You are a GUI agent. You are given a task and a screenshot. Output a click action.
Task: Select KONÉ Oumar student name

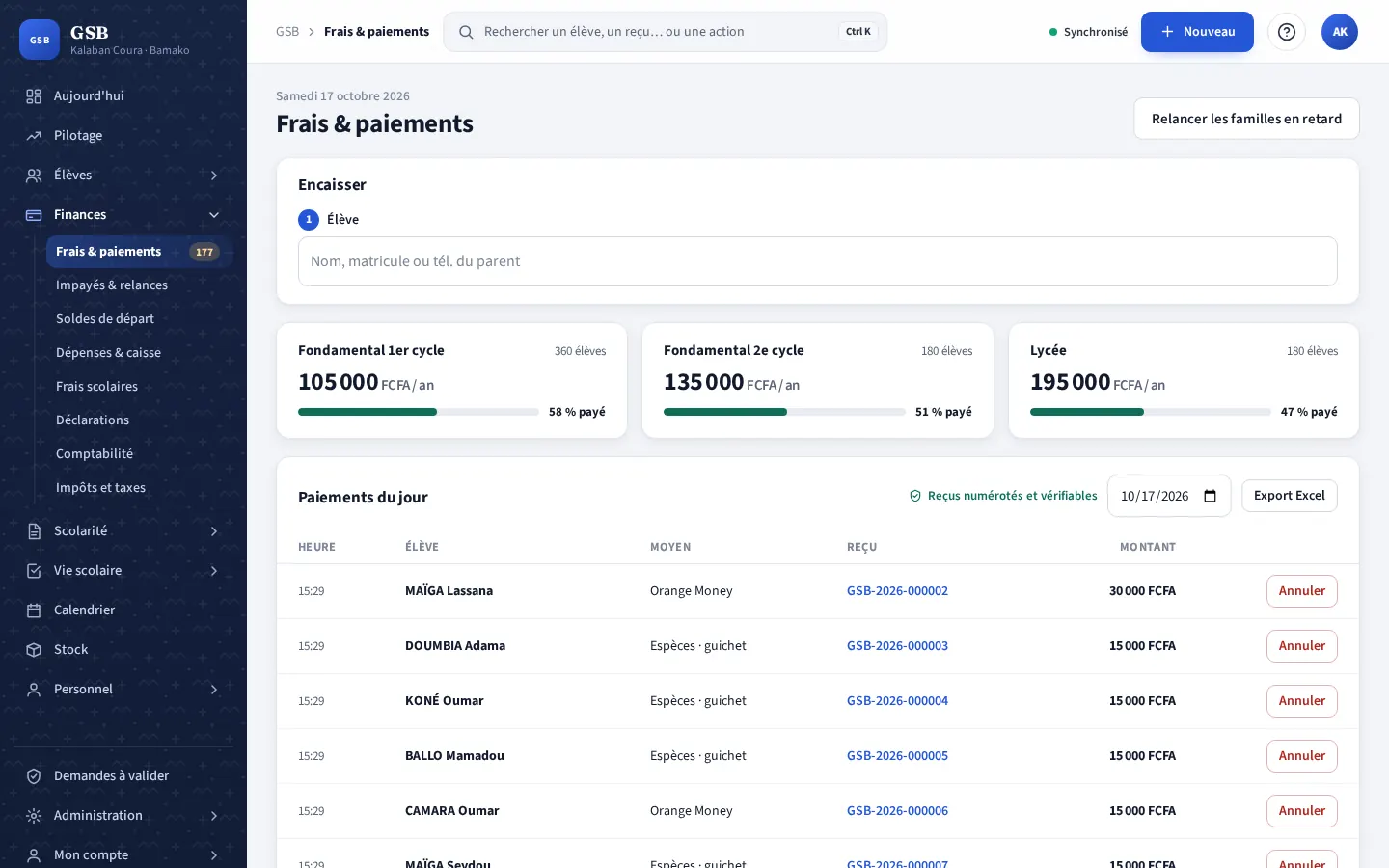click(x=445, y=701)
